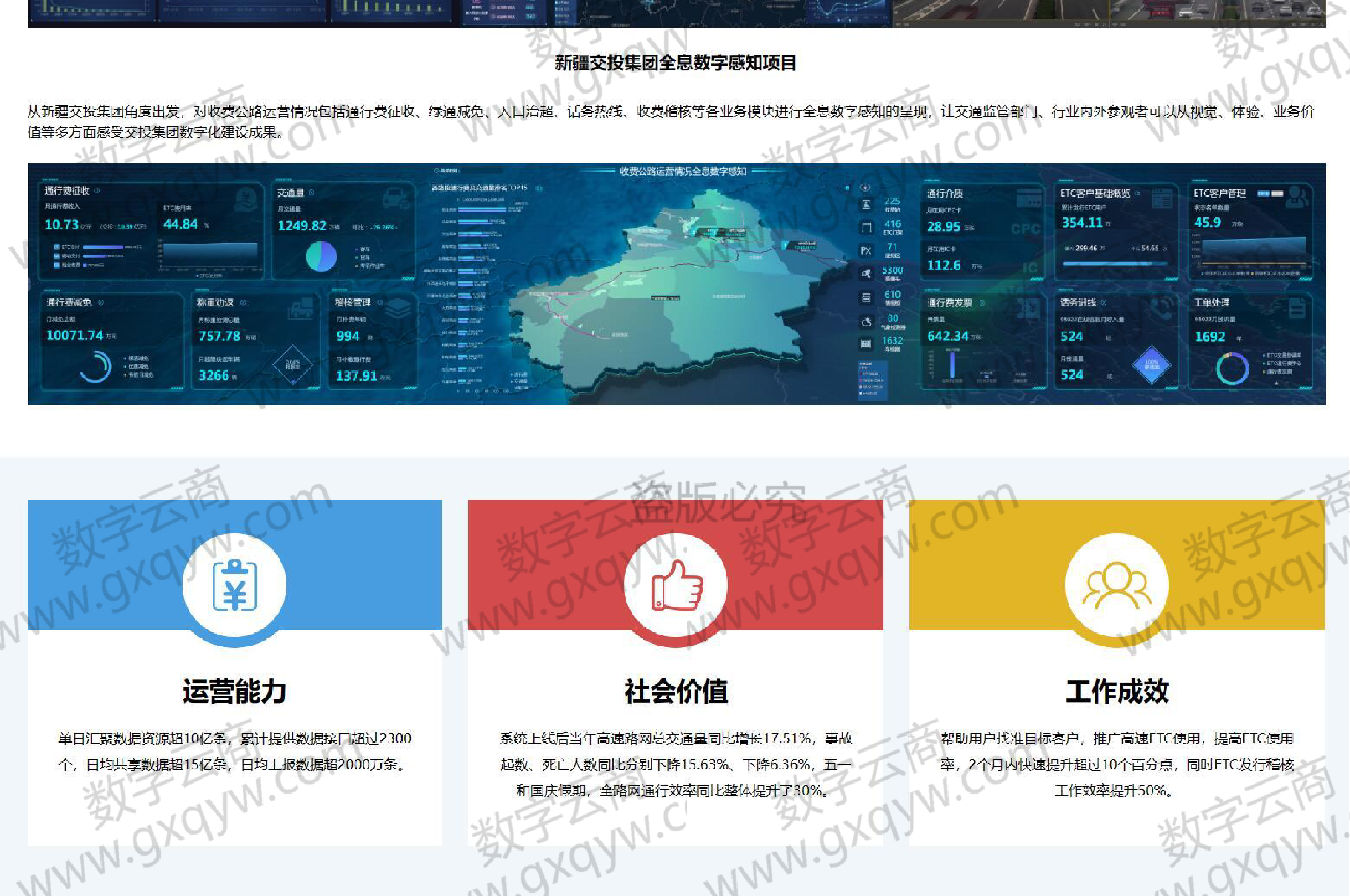Select the toll station icon beside 225
This screenshot has width=1350, height=896.
coord(866,205)
